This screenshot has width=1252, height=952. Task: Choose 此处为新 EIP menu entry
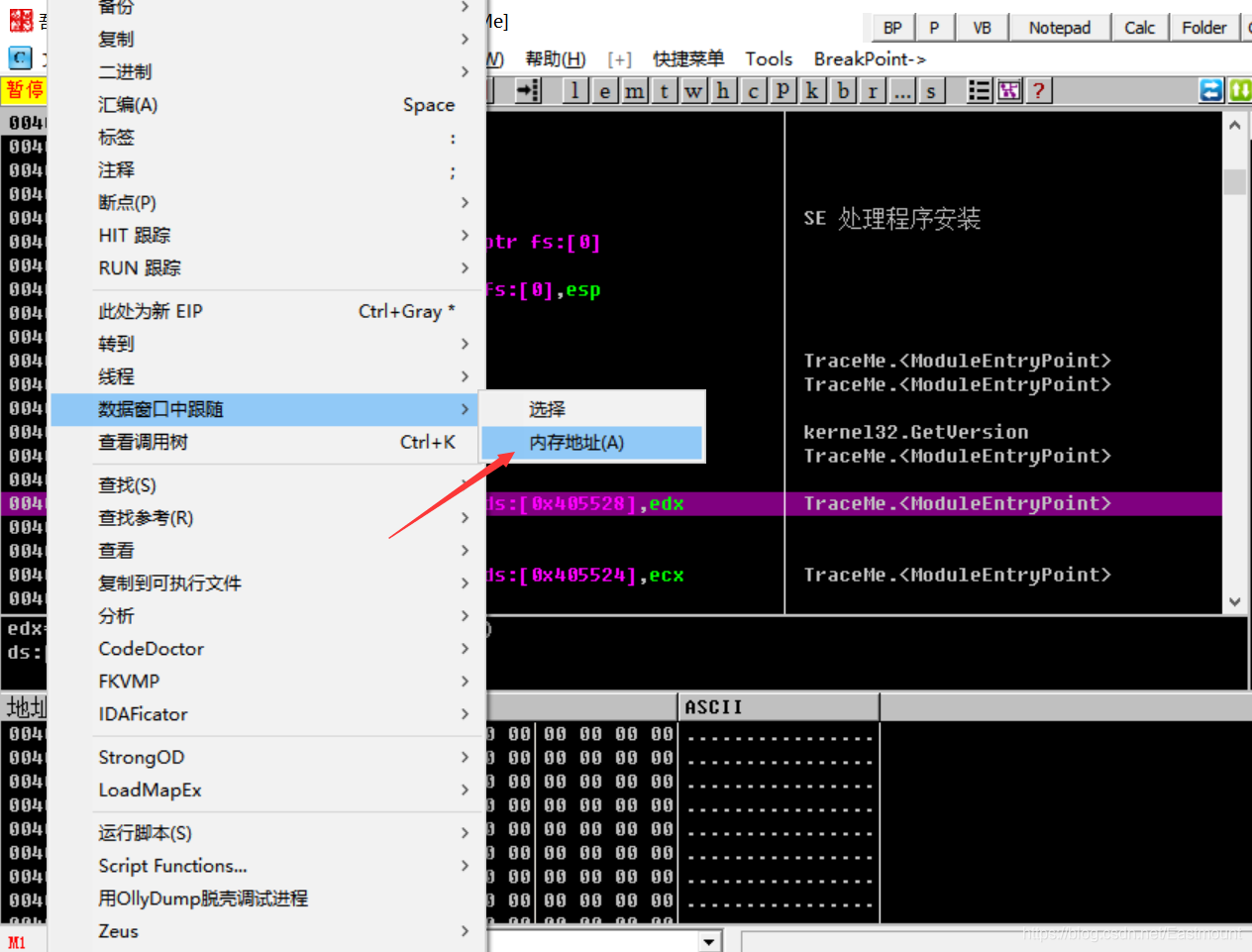coord(267,311)
